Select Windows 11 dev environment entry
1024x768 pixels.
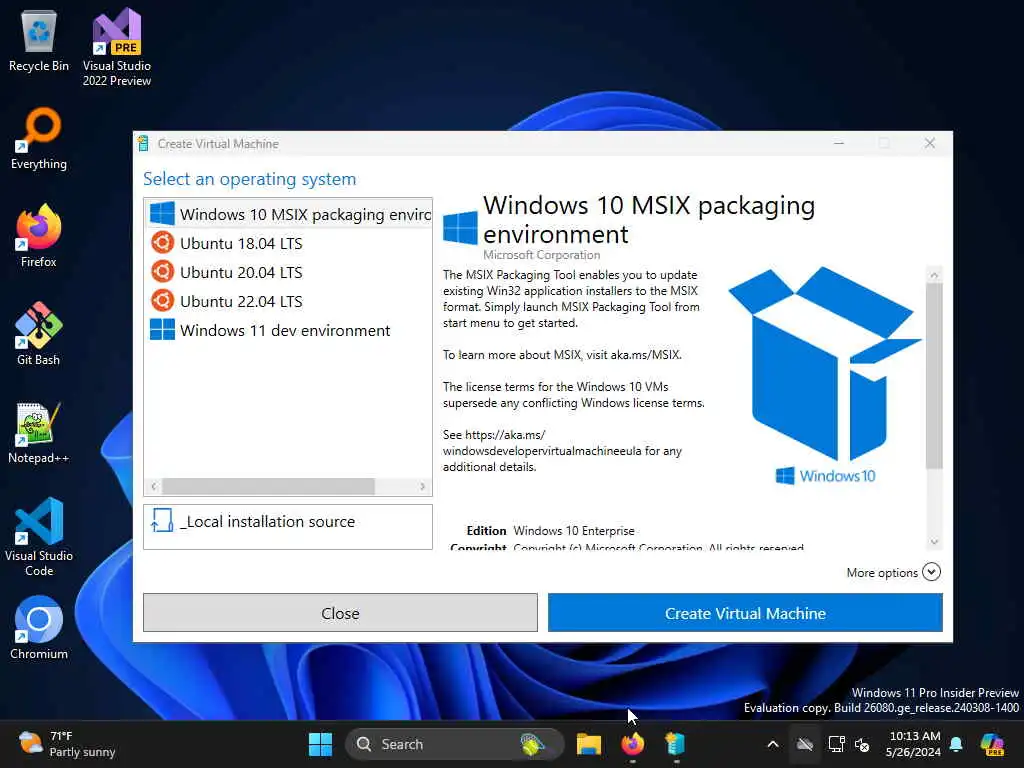point(288,330)
